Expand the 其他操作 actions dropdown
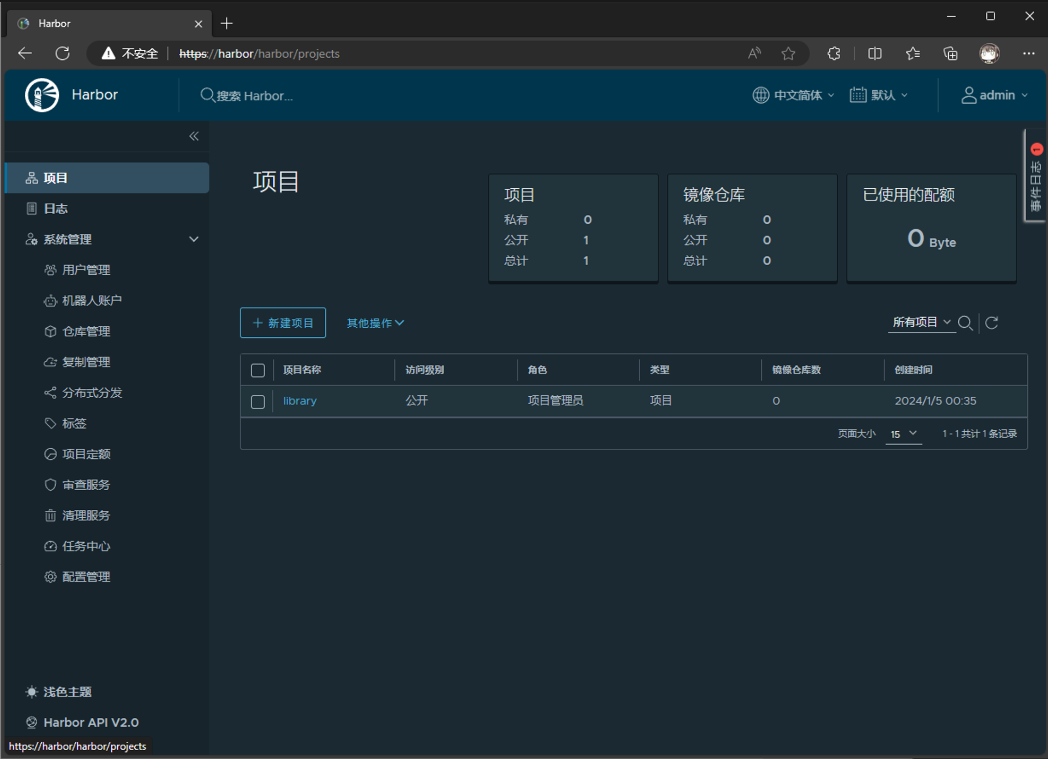Screen dimensions: 1048x759 click(x=375, y=323)
